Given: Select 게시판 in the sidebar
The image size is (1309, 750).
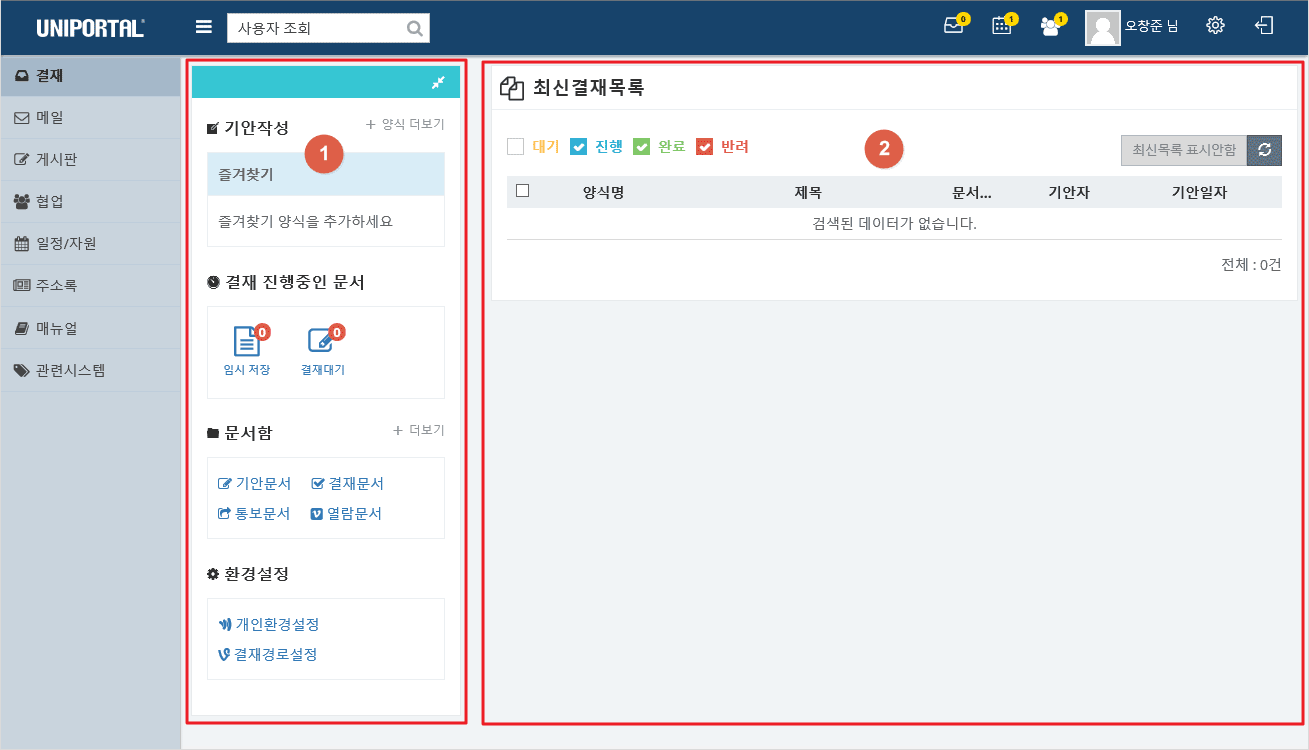Looking at the screenshot, I should coord(90,159).
